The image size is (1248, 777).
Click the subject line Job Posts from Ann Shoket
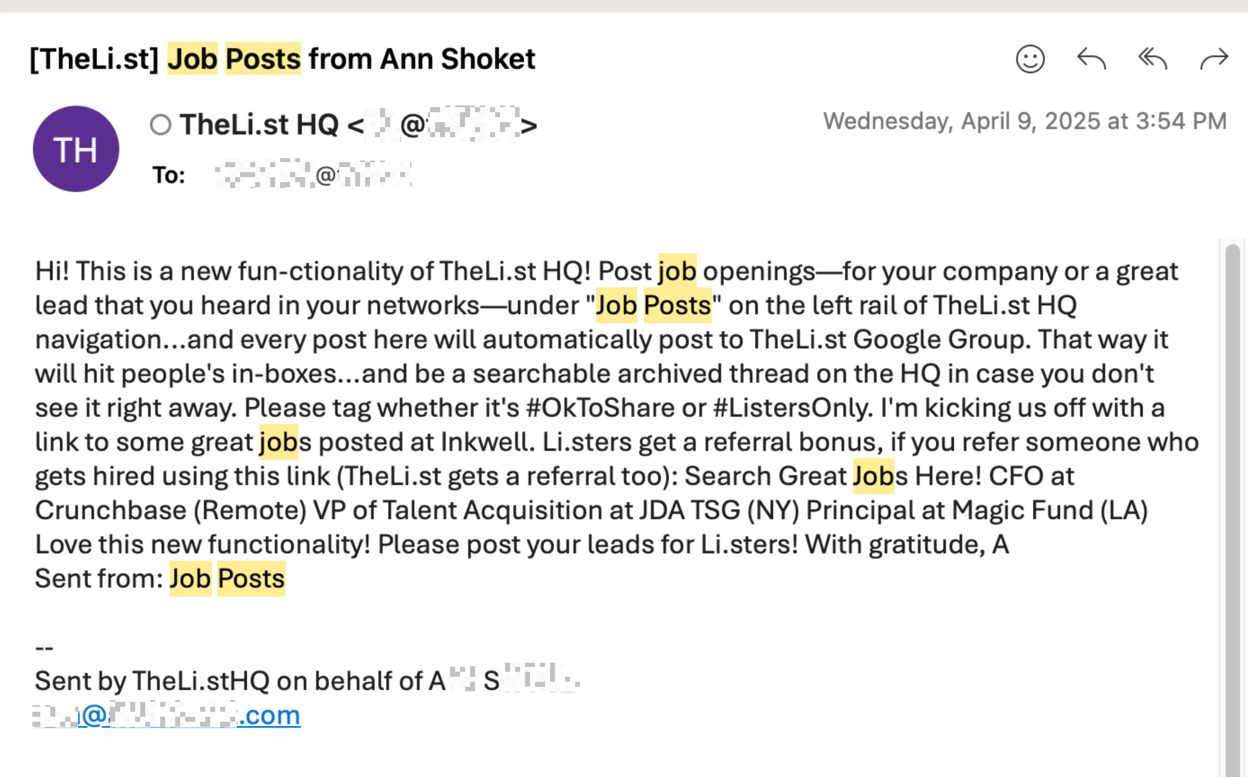coord(282,59)
